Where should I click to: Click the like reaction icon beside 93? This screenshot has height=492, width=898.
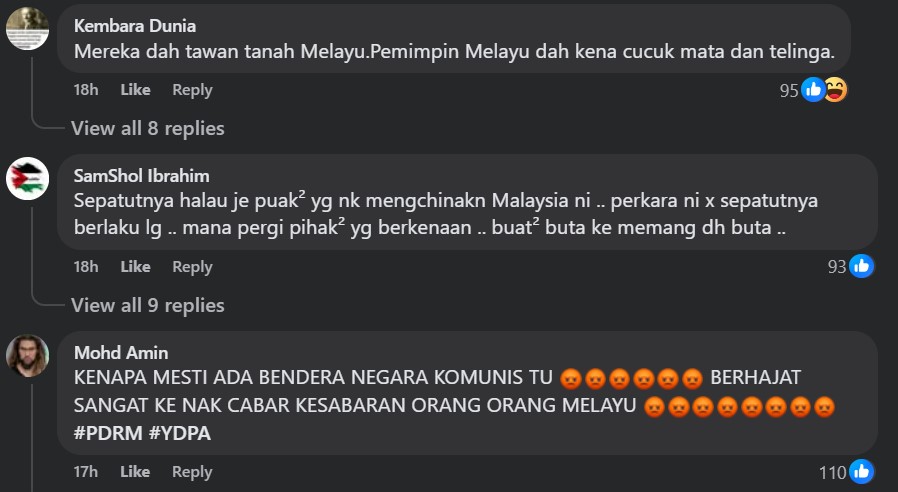click(x=861, y=266)
